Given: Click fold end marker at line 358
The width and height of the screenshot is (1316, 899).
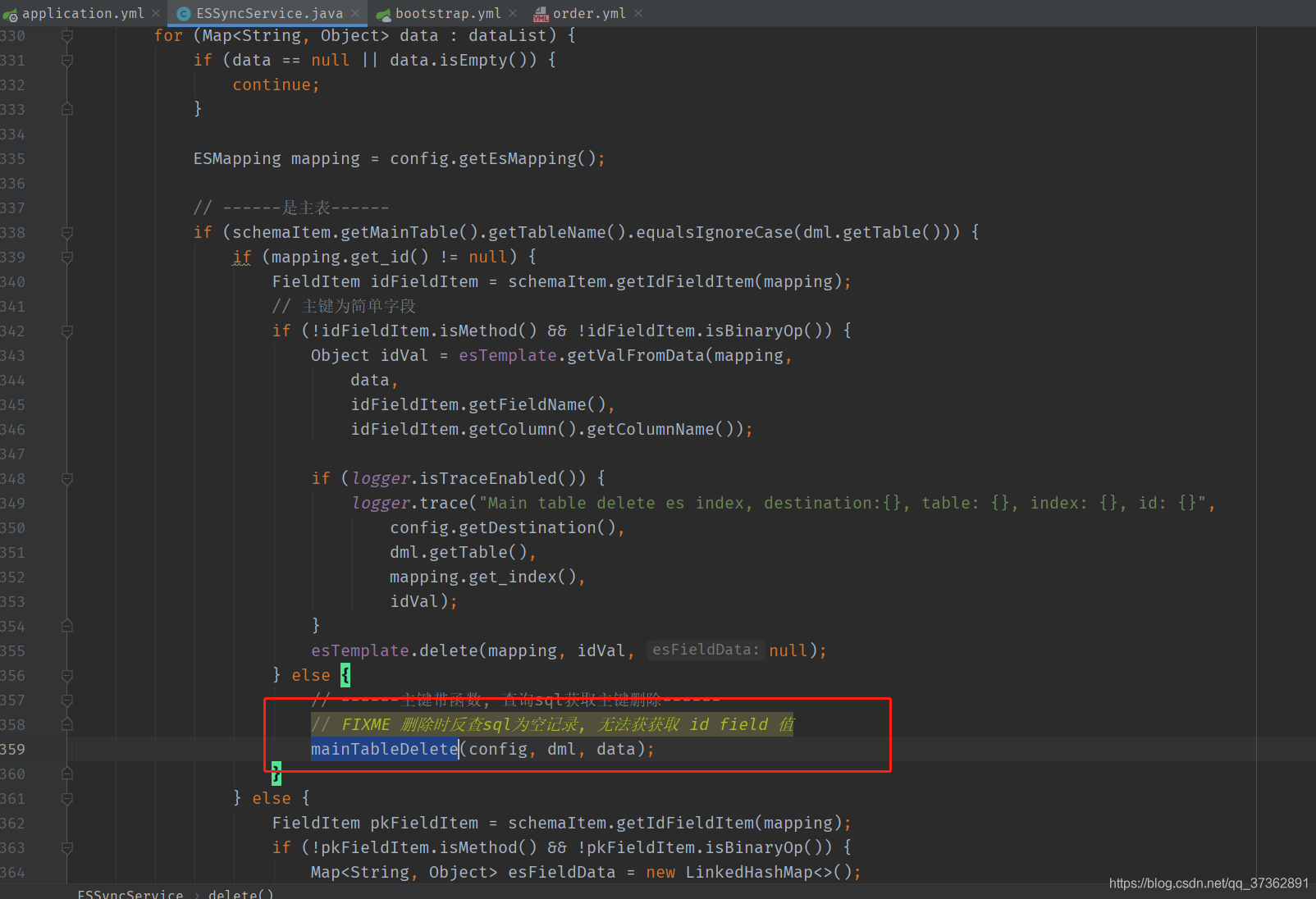Looking at the screenshot, I should [x=67, y=724].
